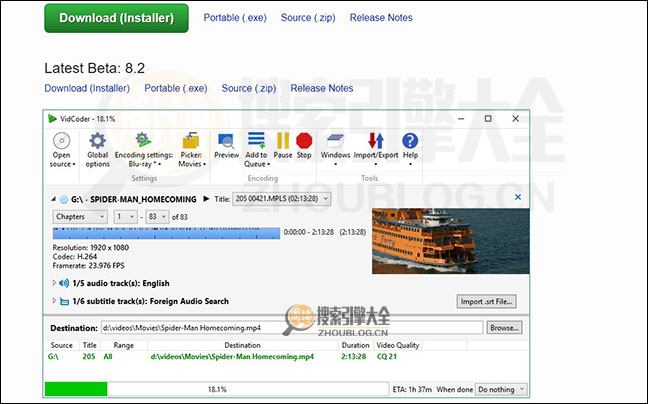
Task: Click the Framerate: 23.976 FPS text
Action: 88,266
